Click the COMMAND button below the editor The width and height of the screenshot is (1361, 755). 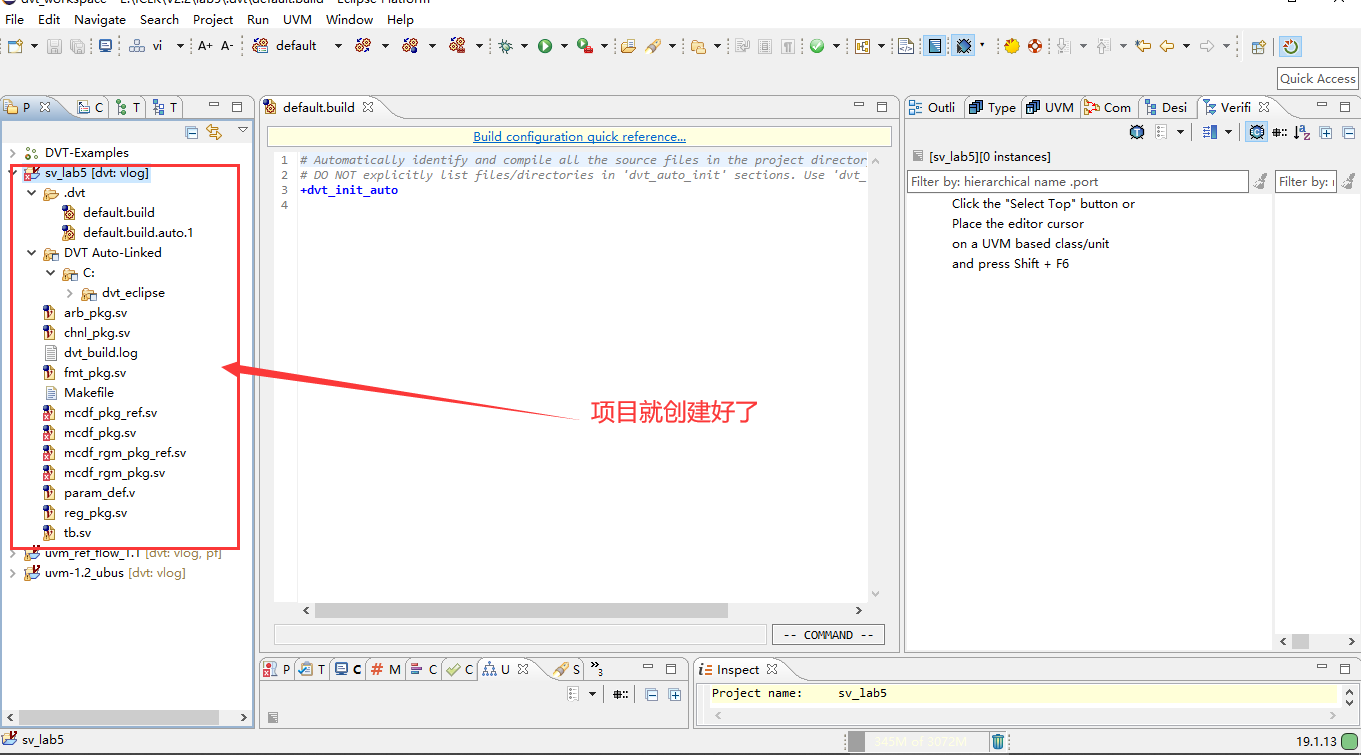tap(828, 634)
